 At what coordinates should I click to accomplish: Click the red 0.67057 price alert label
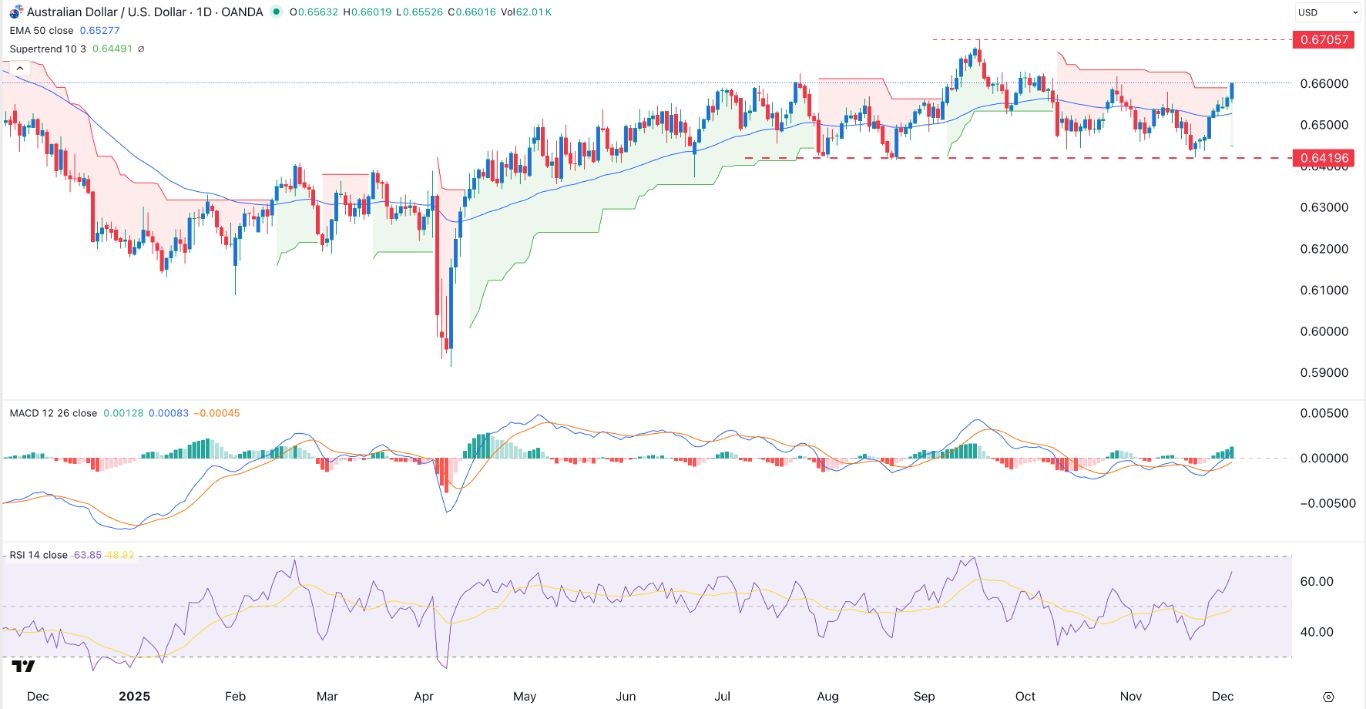(x=1322, y=40)
